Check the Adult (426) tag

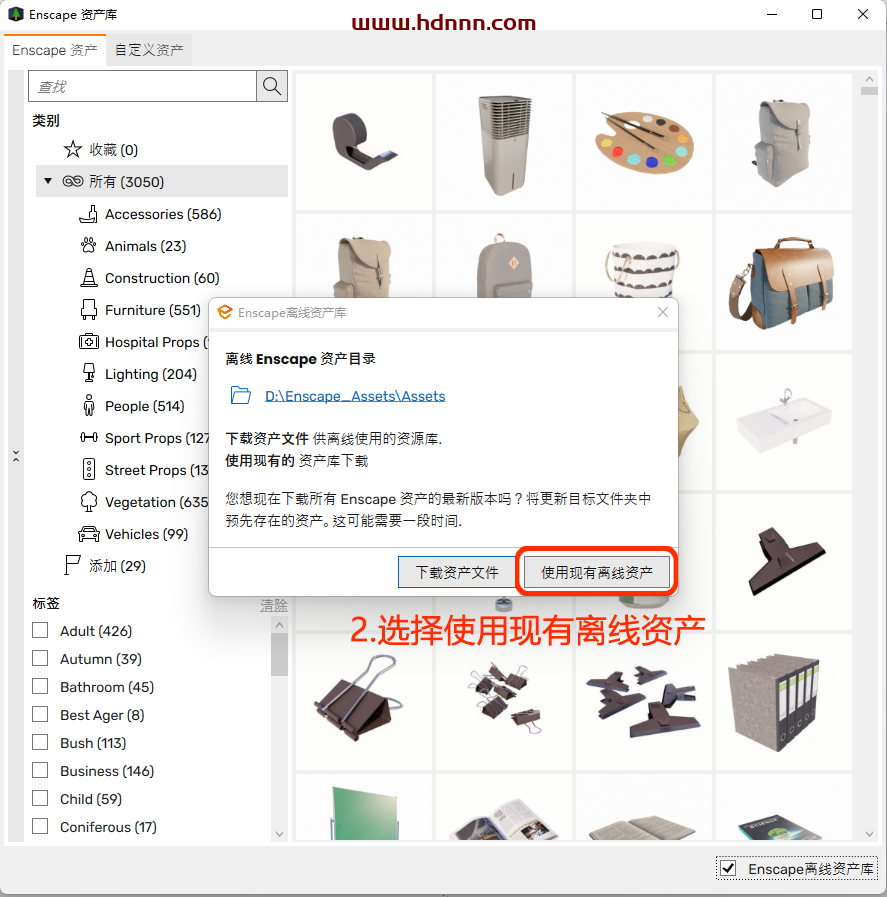click(x=40, y=630)
